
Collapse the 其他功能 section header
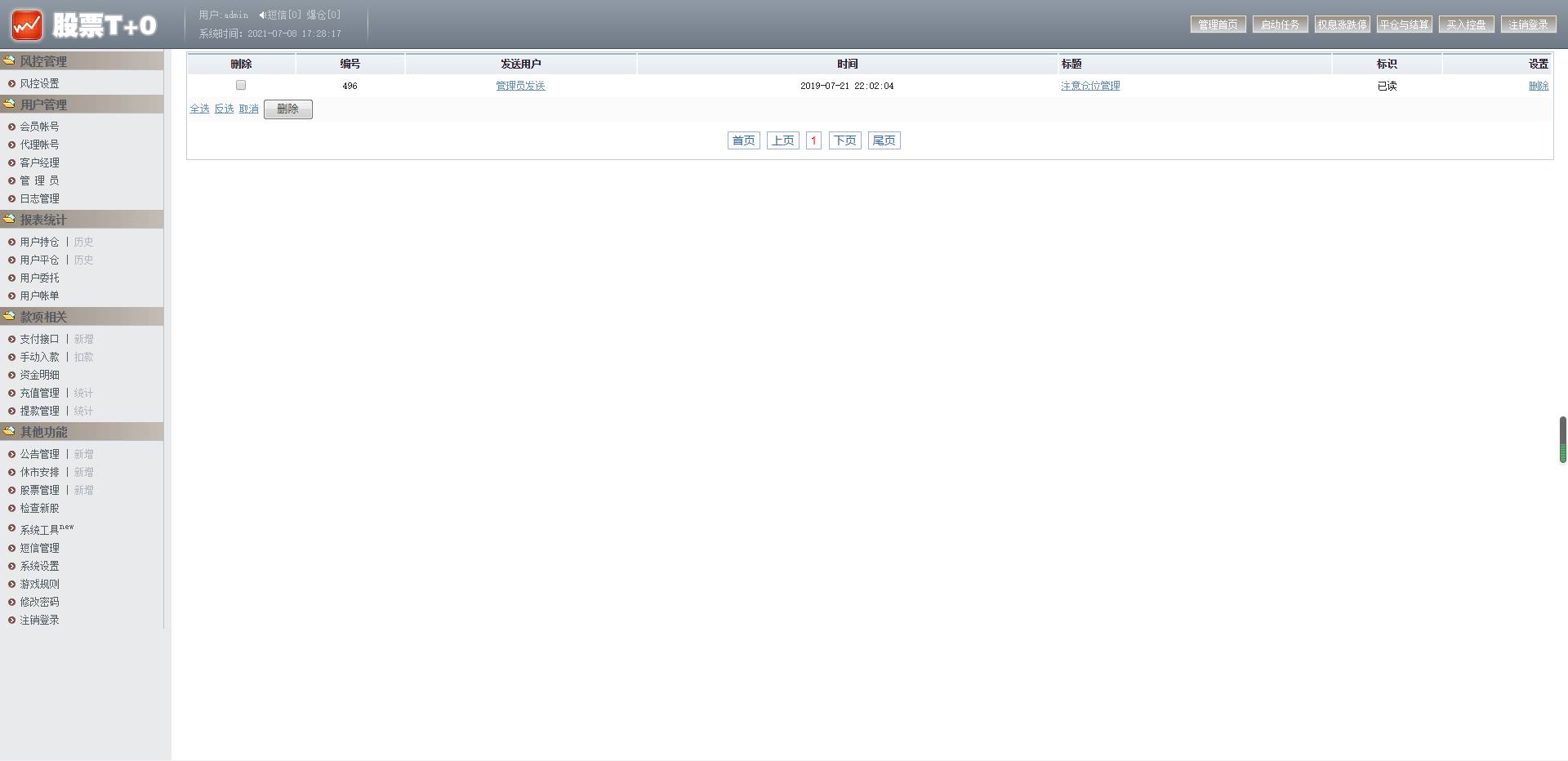[x=82, y=432]
